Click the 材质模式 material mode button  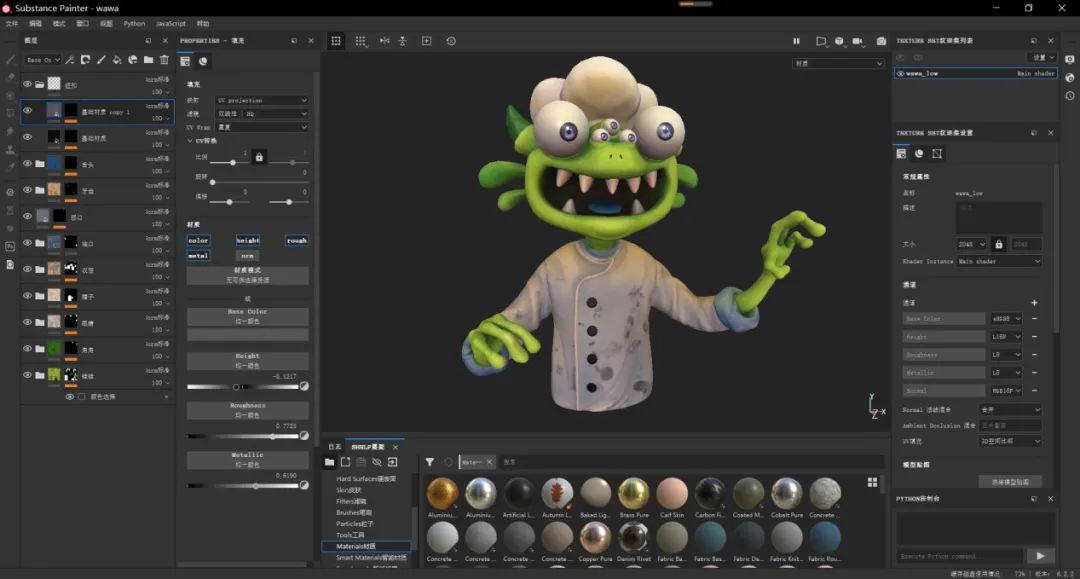click(x=247, y=270)
